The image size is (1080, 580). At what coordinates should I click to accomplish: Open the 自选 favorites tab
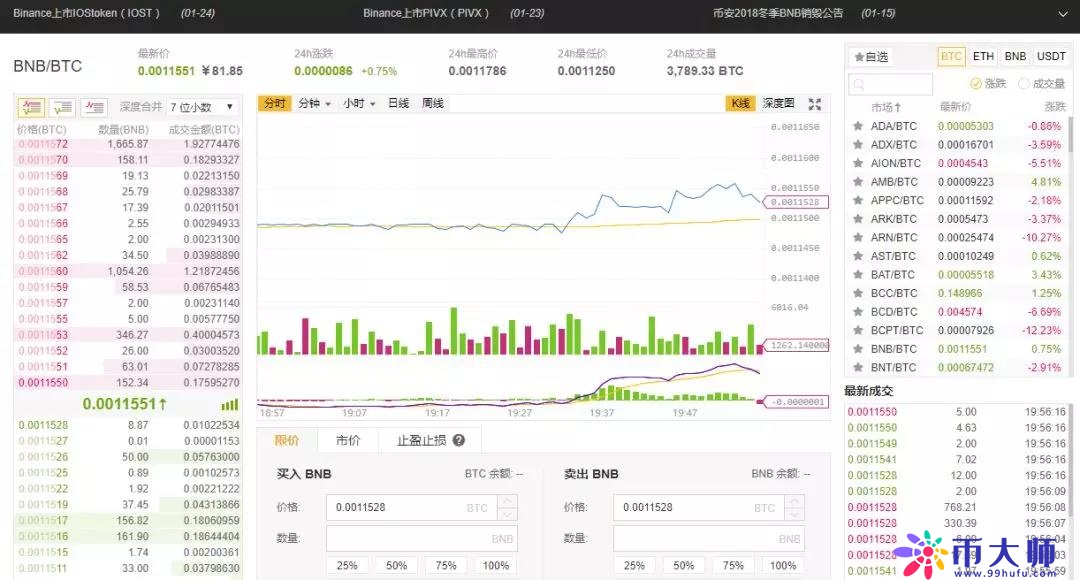[x=871, y=57]
